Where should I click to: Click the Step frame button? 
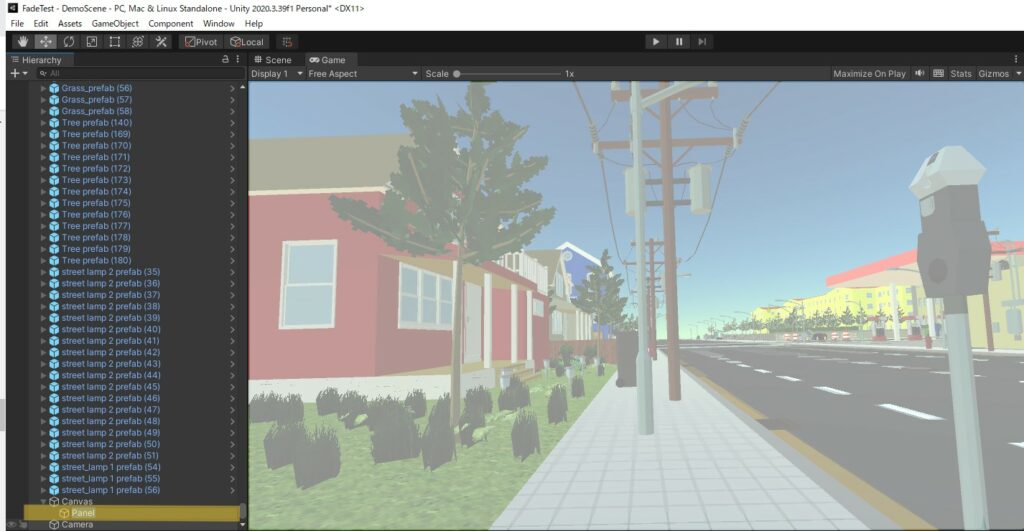click(702, 42)
